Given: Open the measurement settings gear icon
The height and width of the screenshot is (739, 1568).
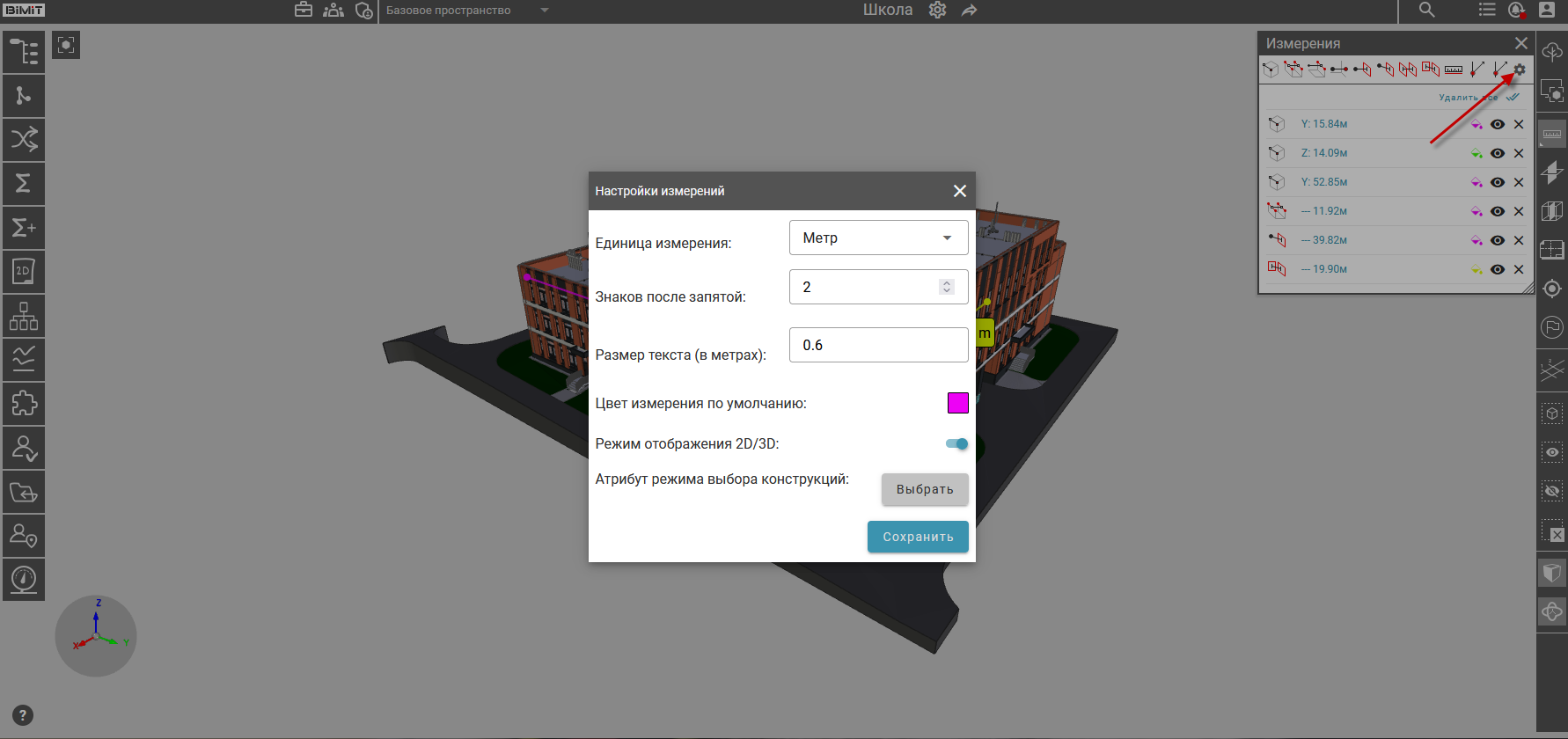Looking at the screenshot, I should (x=1520, y=70).
